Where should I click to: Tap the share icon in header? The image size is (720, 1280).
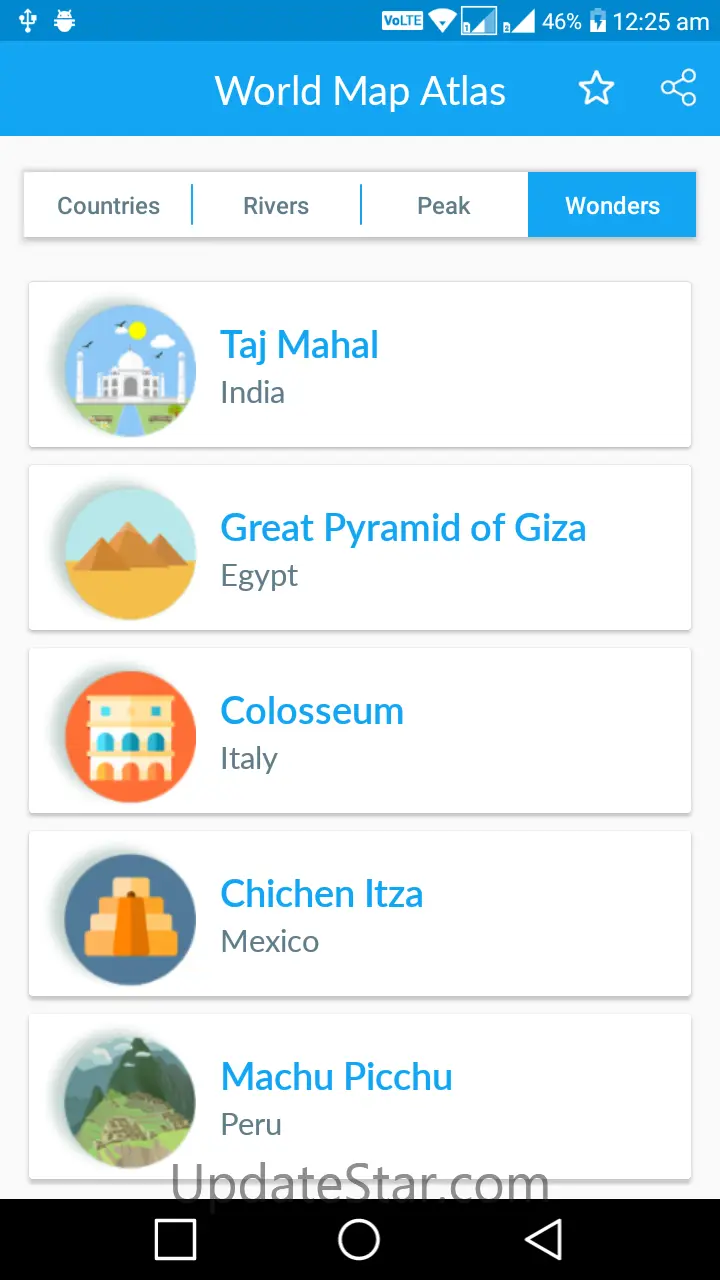click(x=678, y=89)
